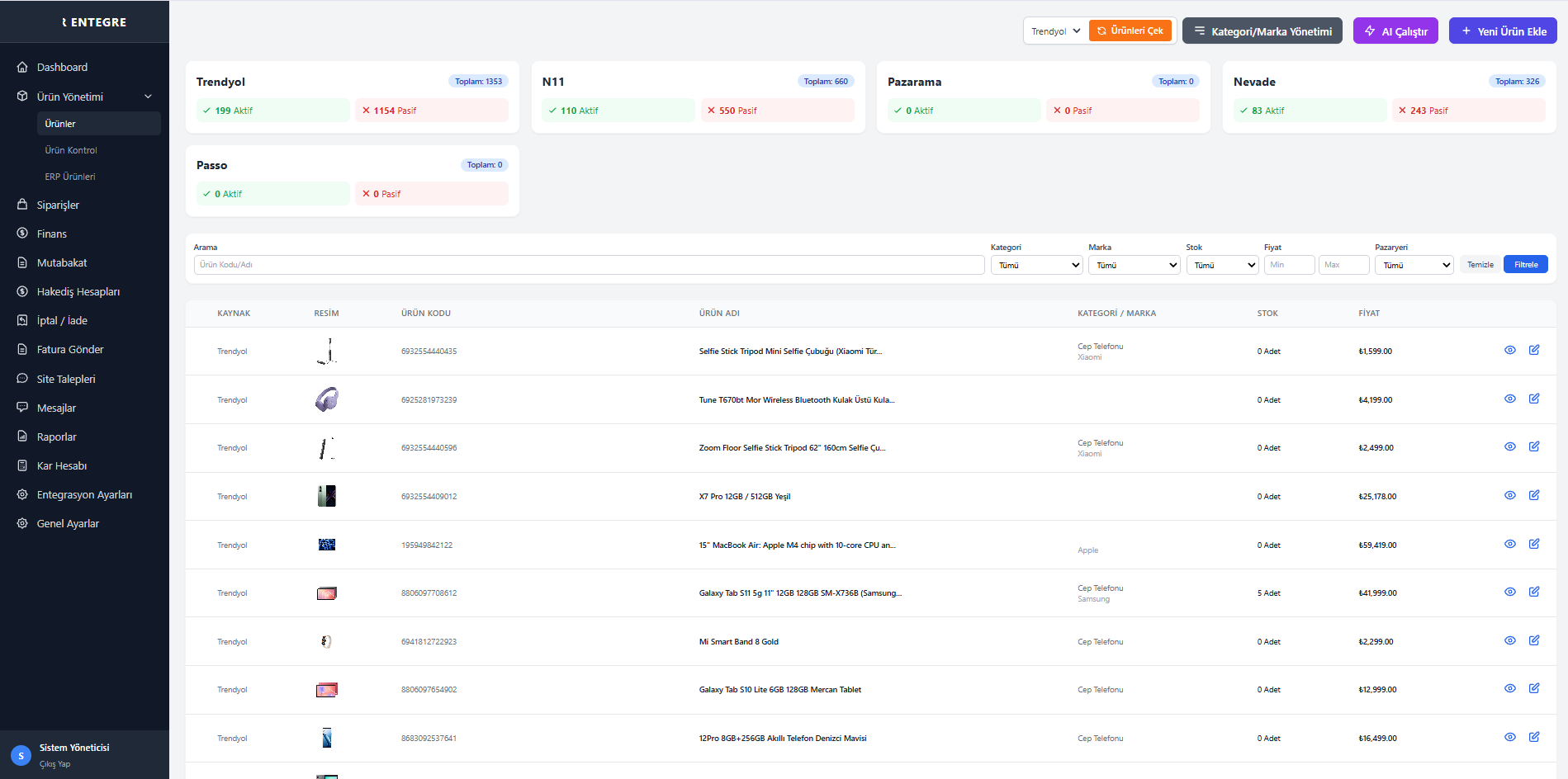The width and height of the screenshot is (1568, 779).
Task: Click the Siparişler bag icon in sidebar
Action: [22, 205]
